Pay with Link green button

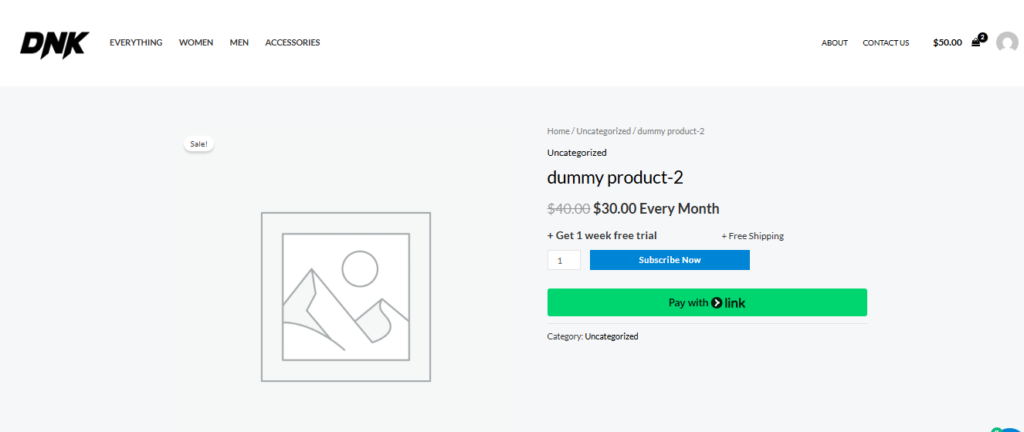pyautogui.click(x=706, y=303)
